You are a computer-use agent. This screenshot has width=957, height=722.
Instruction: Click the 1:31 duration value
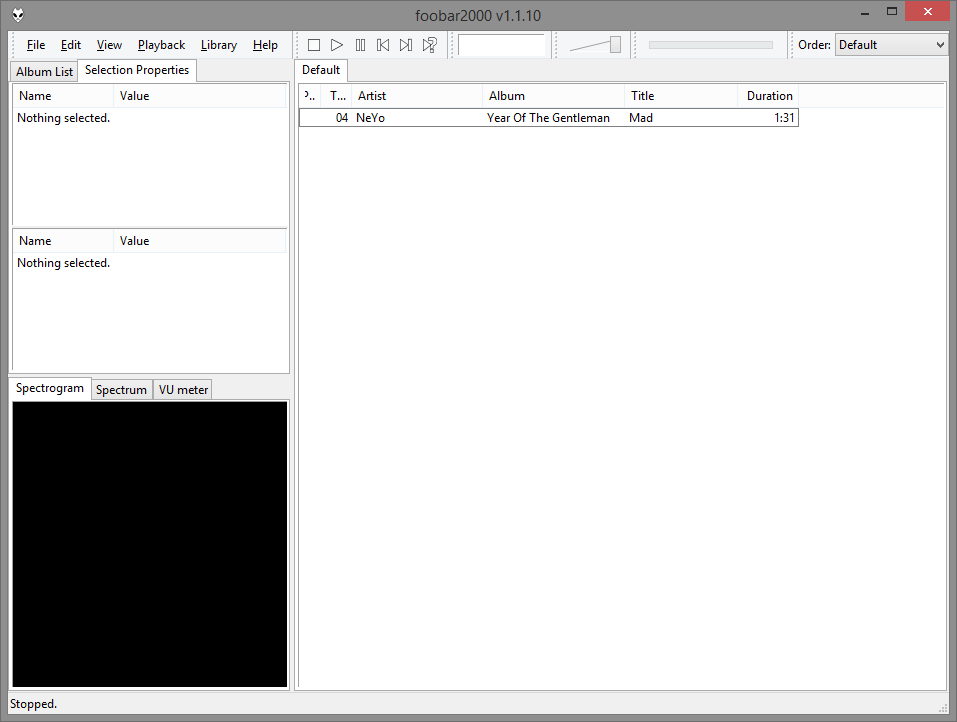784,118
